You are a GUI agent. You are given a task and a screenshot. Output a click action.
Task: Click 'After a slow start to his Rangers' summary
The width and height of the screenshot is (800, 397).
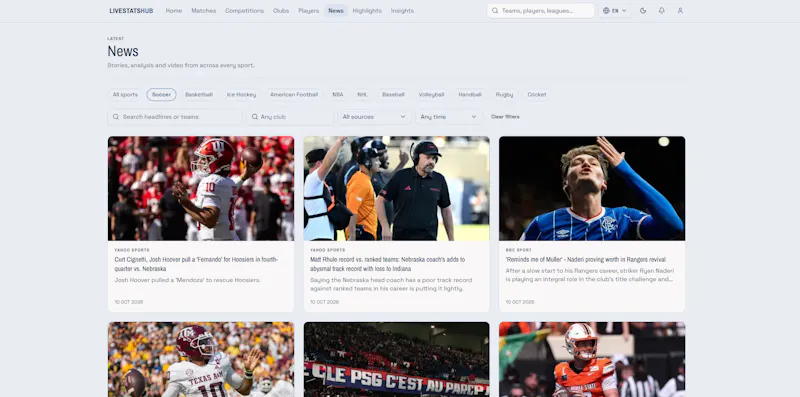pos(589,275)
